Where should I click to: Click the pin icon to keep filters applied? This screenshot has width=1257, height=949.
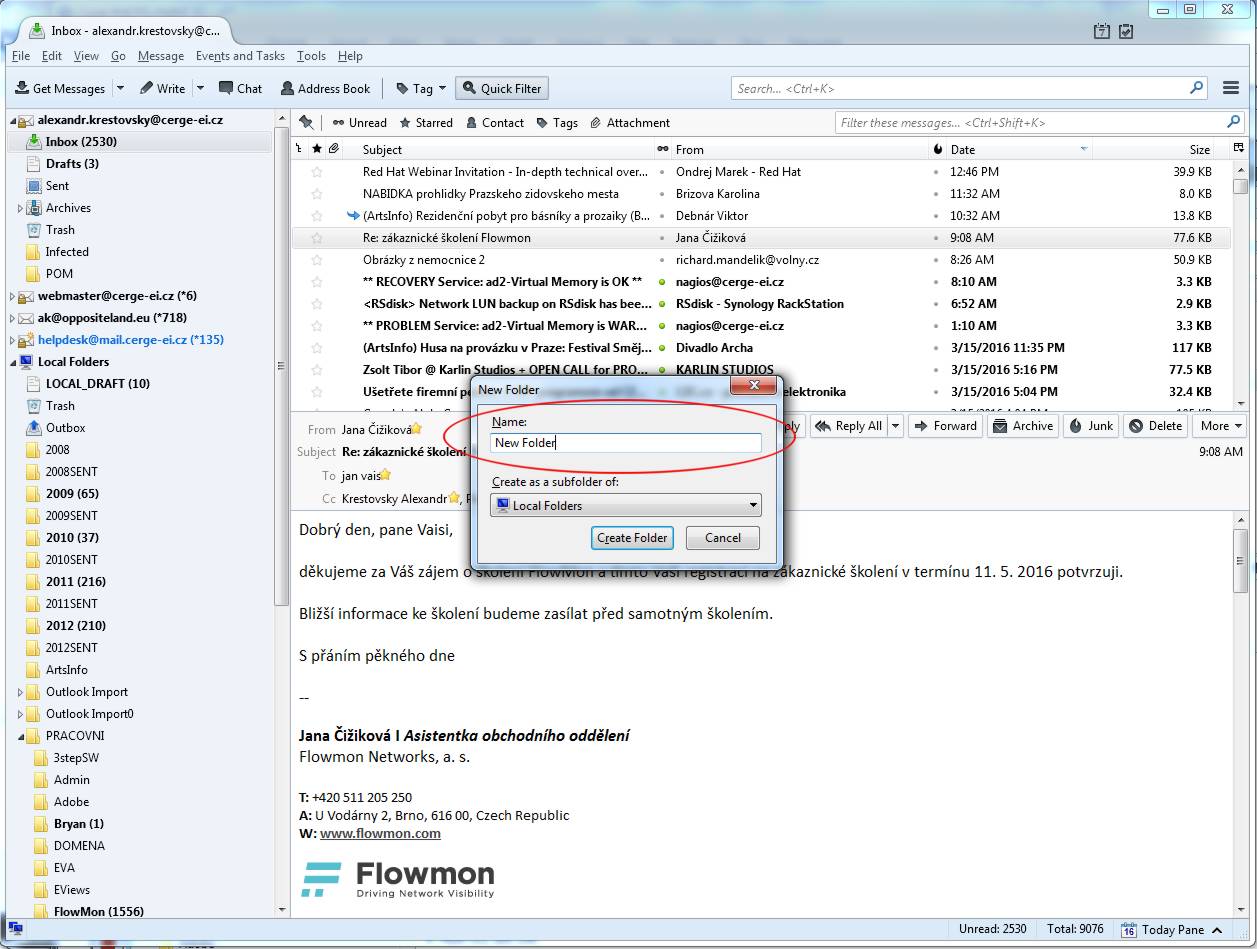(x=306, y=122)
